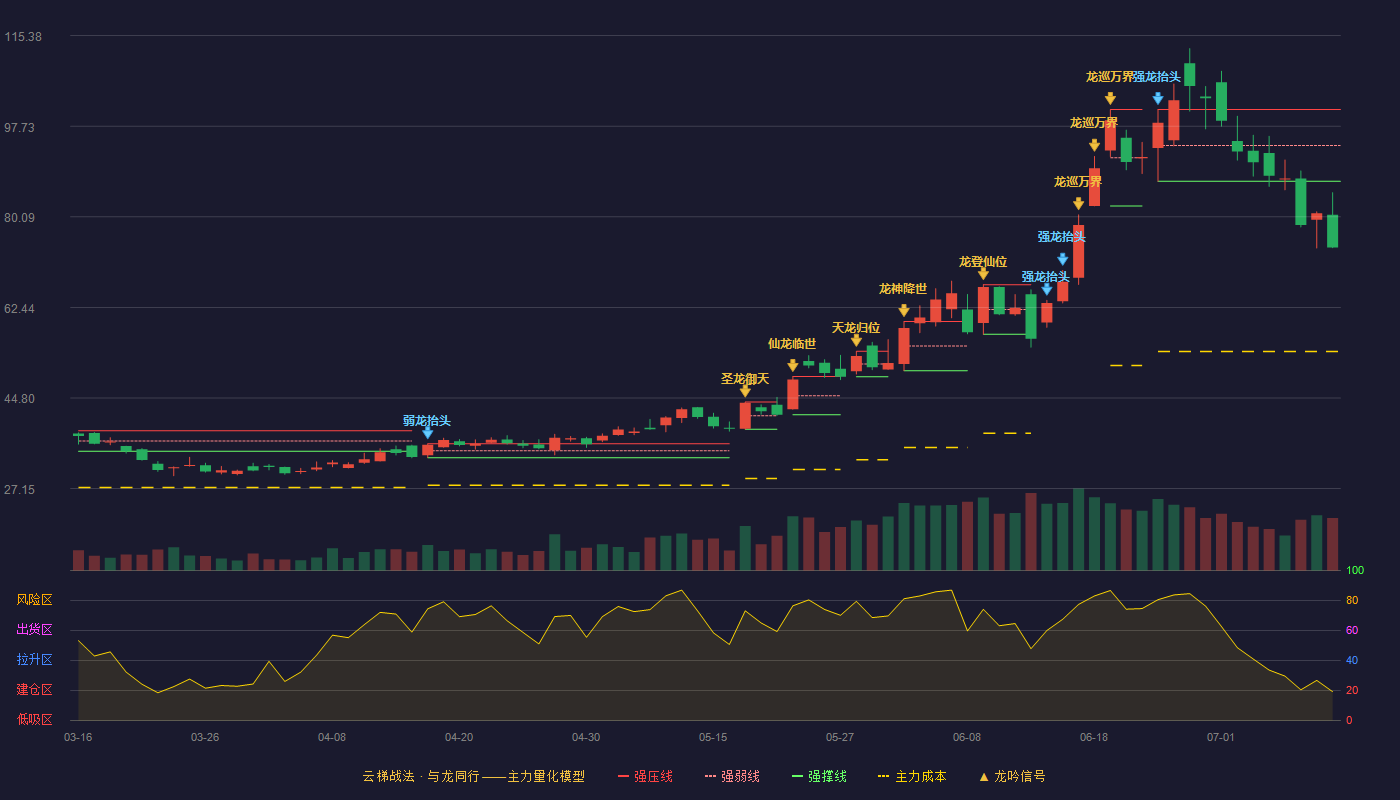Screen dimensions: 1400x800
Task: Click the 天龙归位 signal arrow marker
Action: (x=856, y=341)
